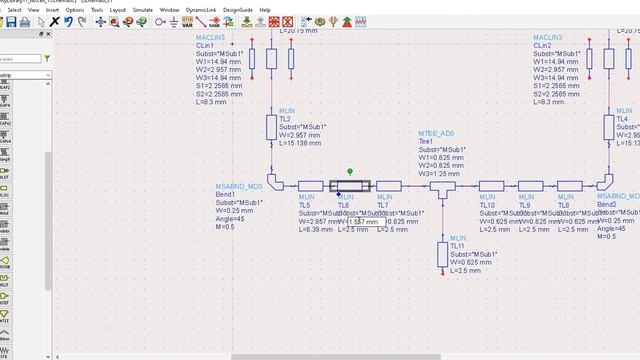This screenshot has width=640, height=360.
Task: Insert a pin with the port icon
Action: click(160, 22)
